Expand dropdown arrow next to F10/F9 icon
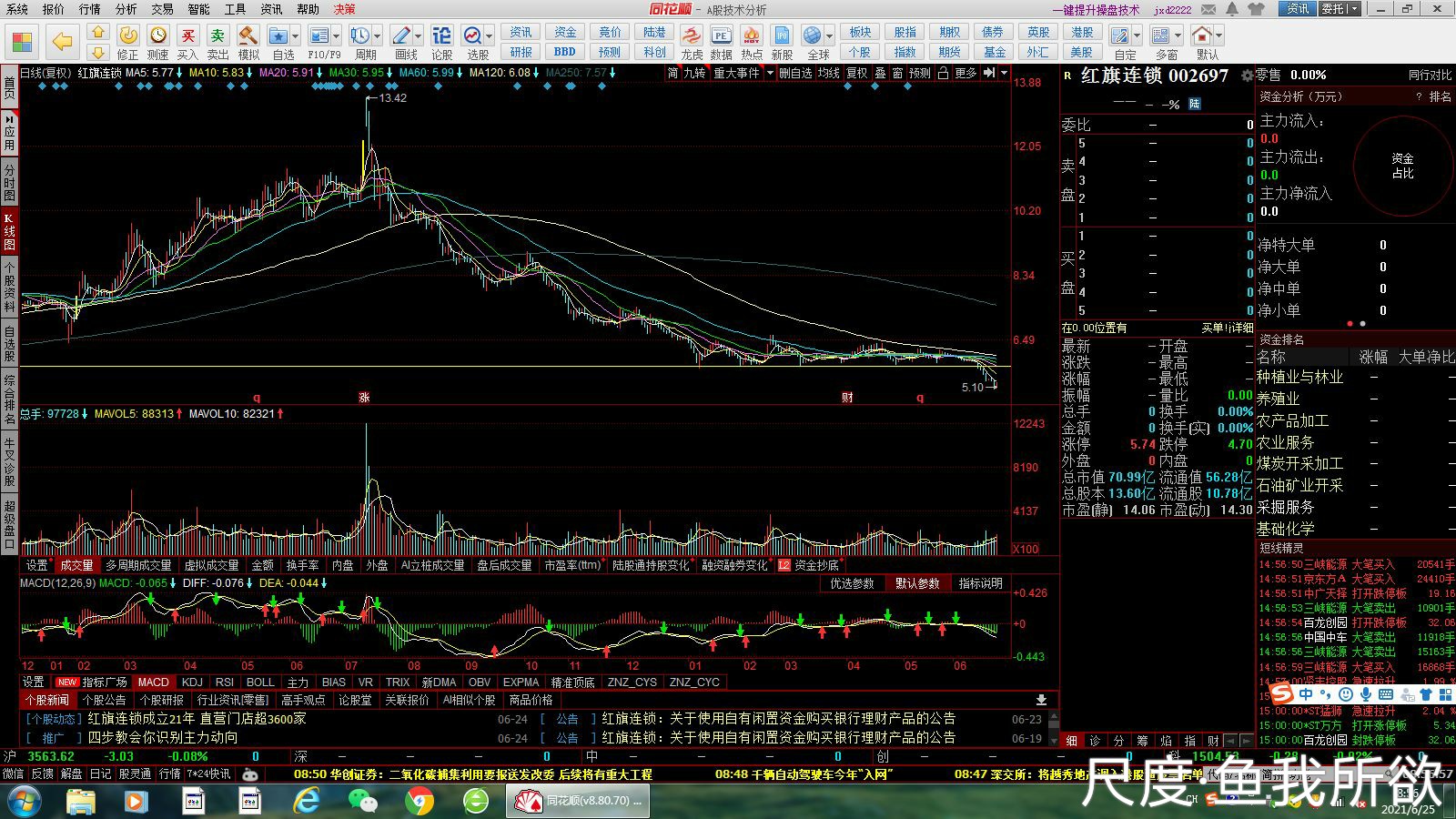 (x=337, y=37)
